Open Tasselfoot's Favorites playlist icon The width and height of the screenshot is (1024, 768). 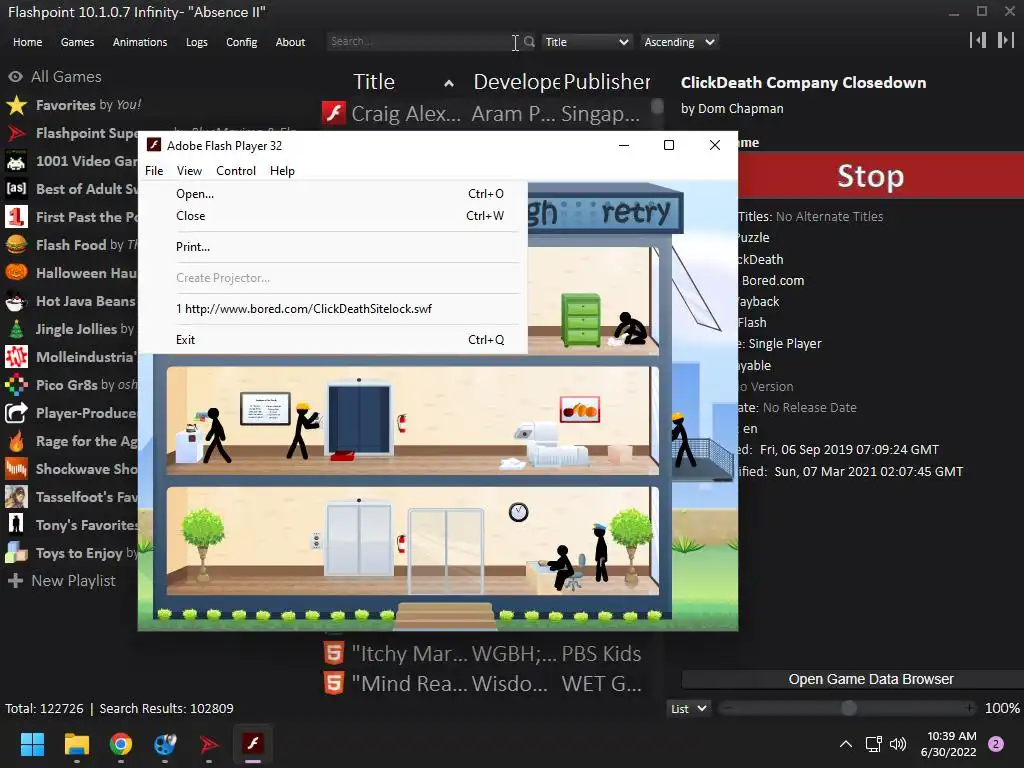(x=16, y=497)
